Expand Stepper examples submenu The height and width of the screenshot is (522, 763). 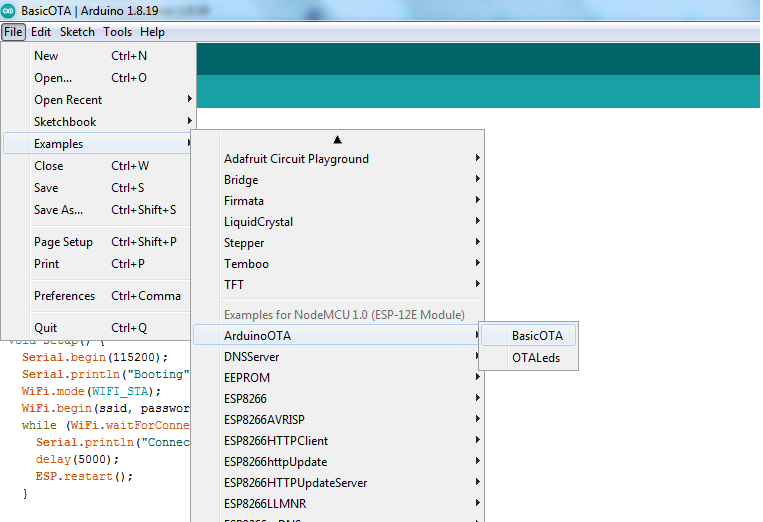pyautogui.click(x=338, y=243)
